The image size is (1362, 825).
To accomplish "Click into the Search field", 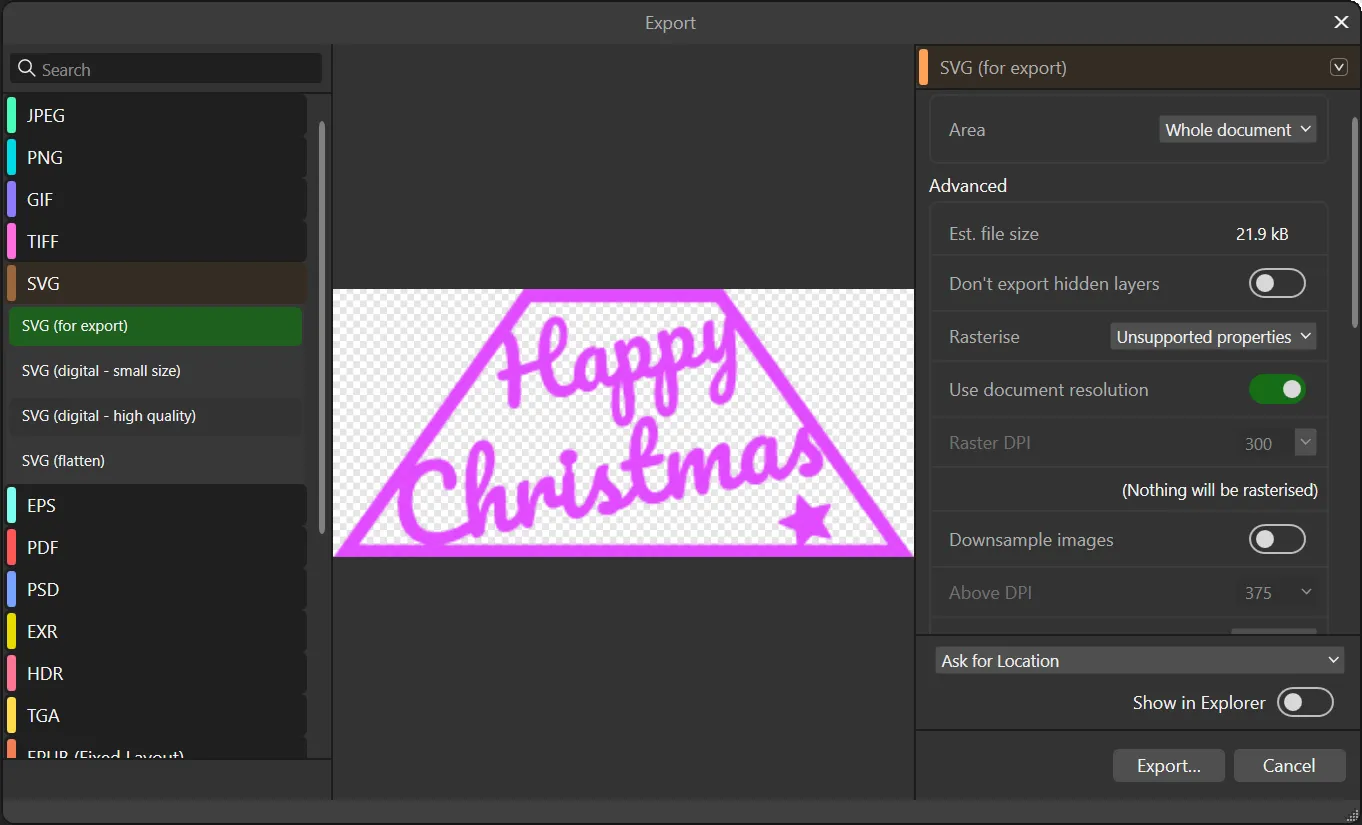I will coord(166,69).
